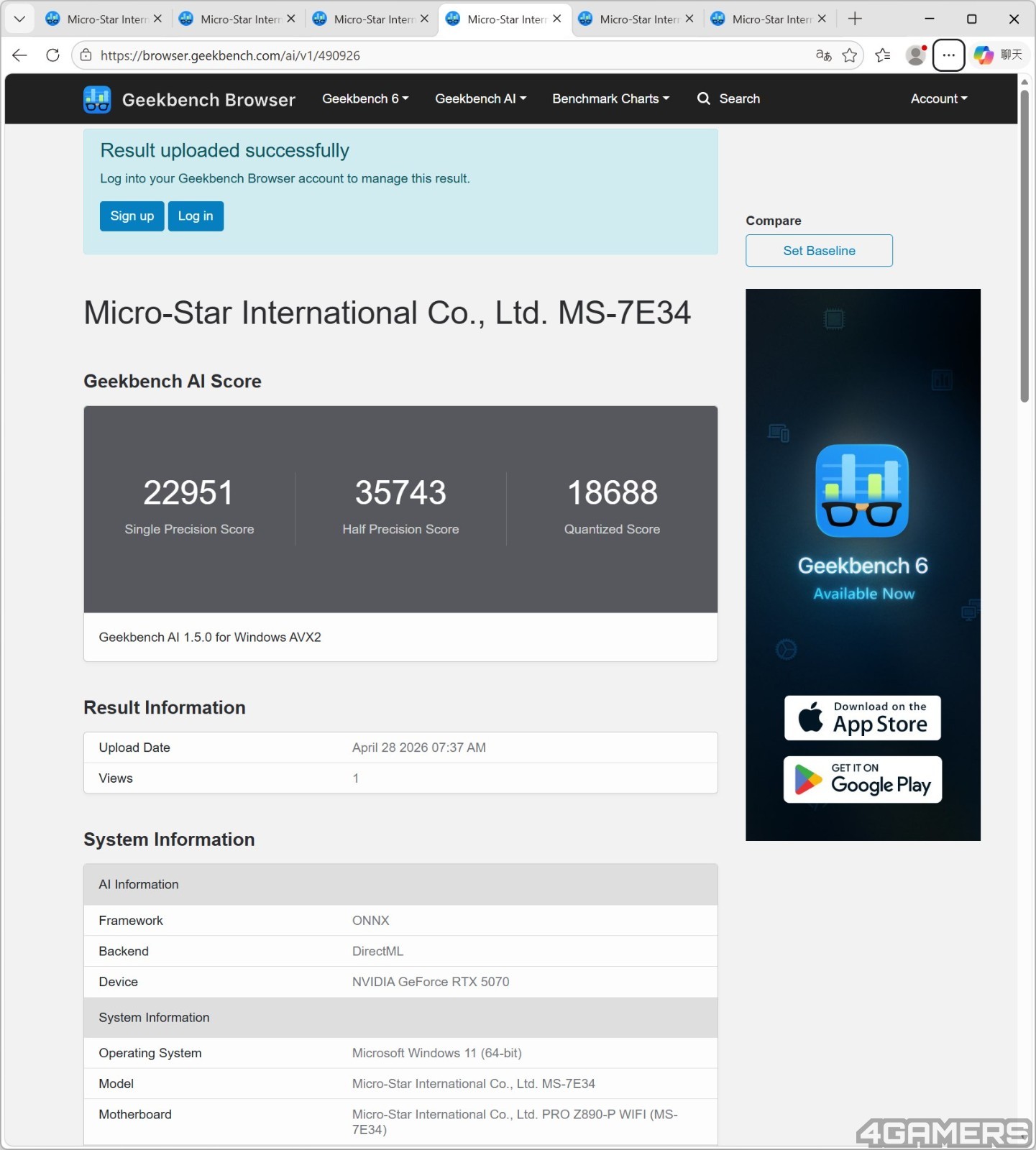View site information via the lock icon
This screenshot has width=1036, height=1150.
(x=86, y=55)
